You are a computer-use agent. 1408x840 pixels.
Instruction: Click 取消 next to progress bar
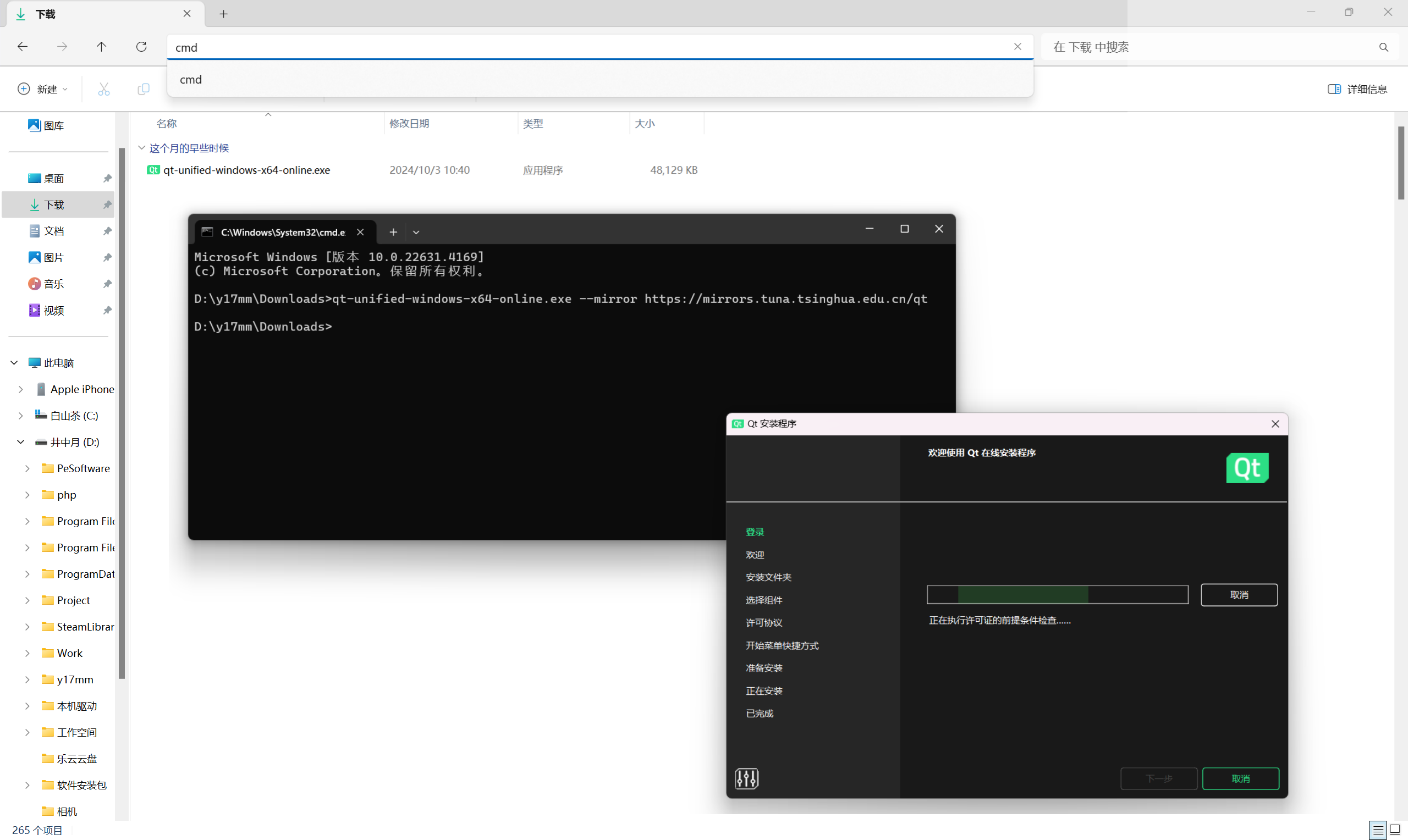coord(1239,595)
